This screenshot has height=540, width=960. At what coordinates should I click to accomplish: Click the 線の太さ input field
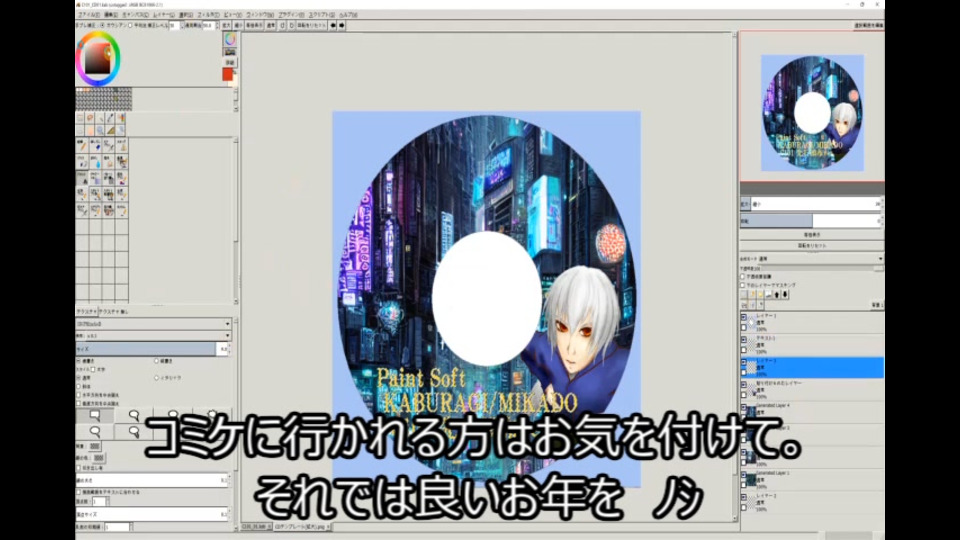[x=152, y=481]
